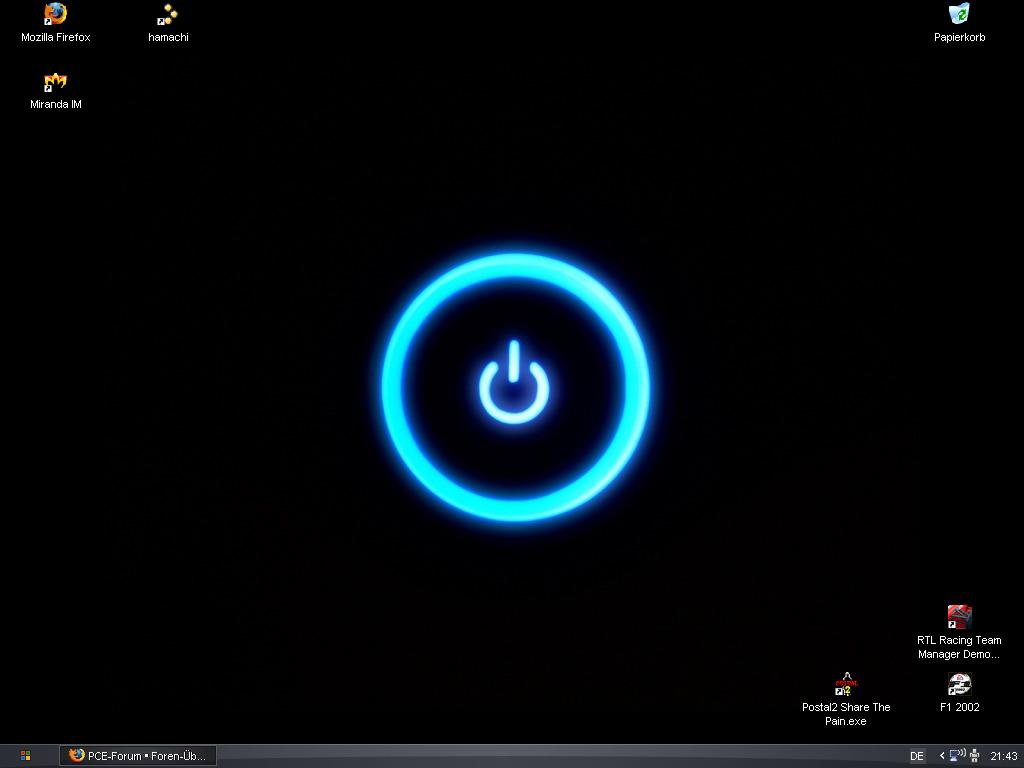This screenshot has width=1024, height=768.
Task: Click the F1 2002 label text
Action: point(959,707)
